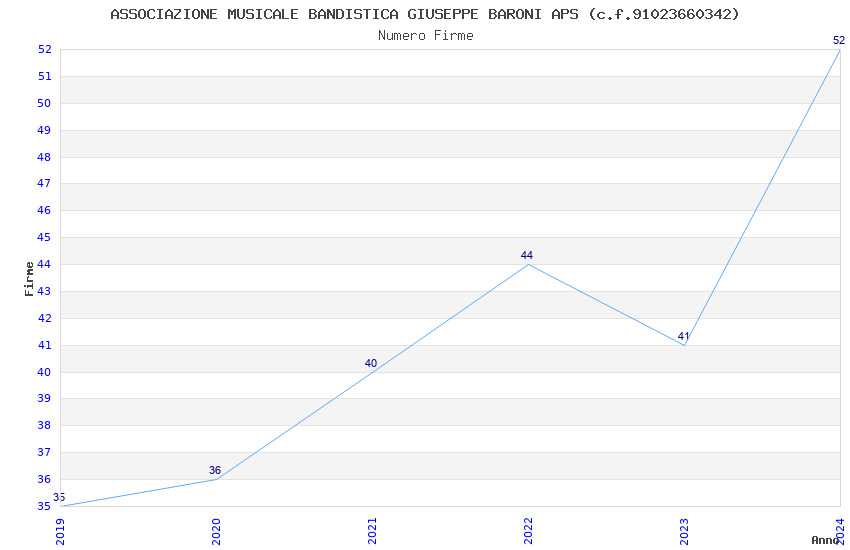This screenshot has height=550, width=850.
Task: Click y-axis tick label 50
Action: (44, 103)
